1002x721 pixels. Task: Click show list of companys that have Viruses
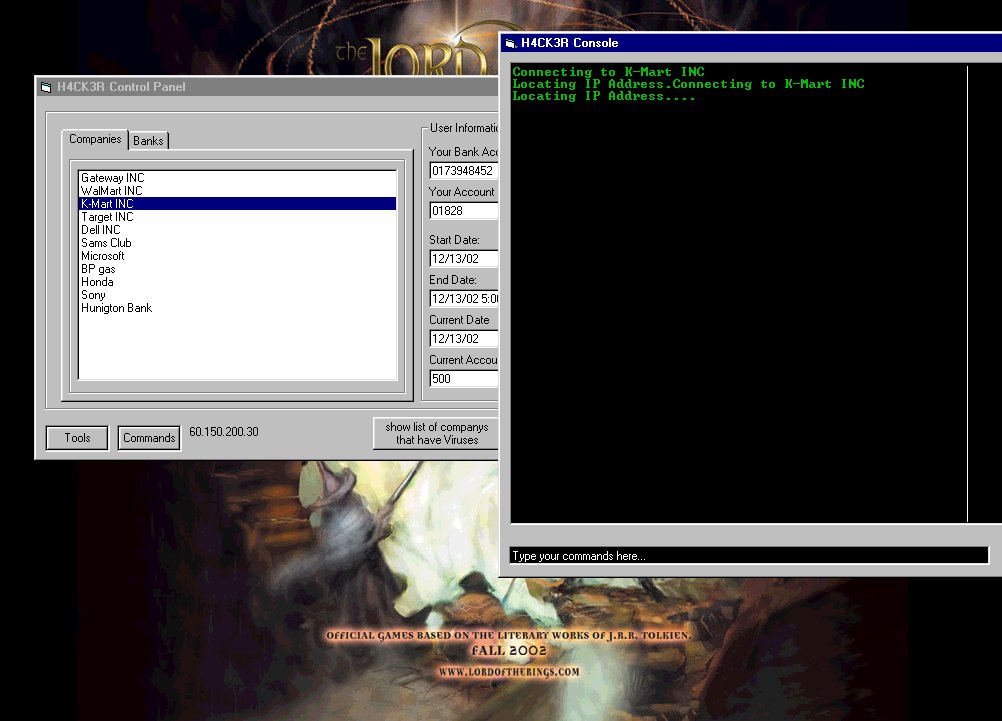[436, 433]
